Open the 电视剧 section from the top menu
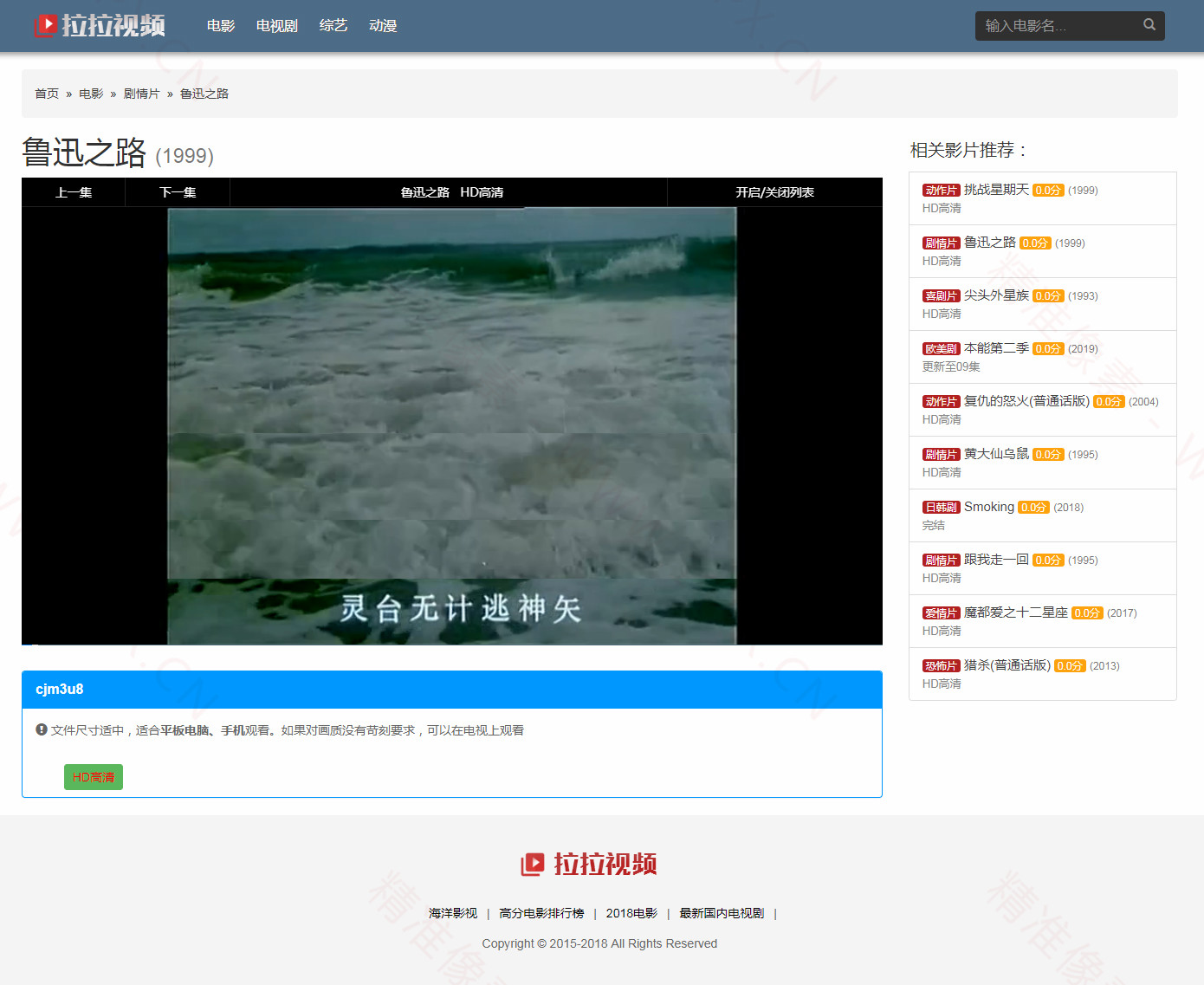 pos(275,26)
